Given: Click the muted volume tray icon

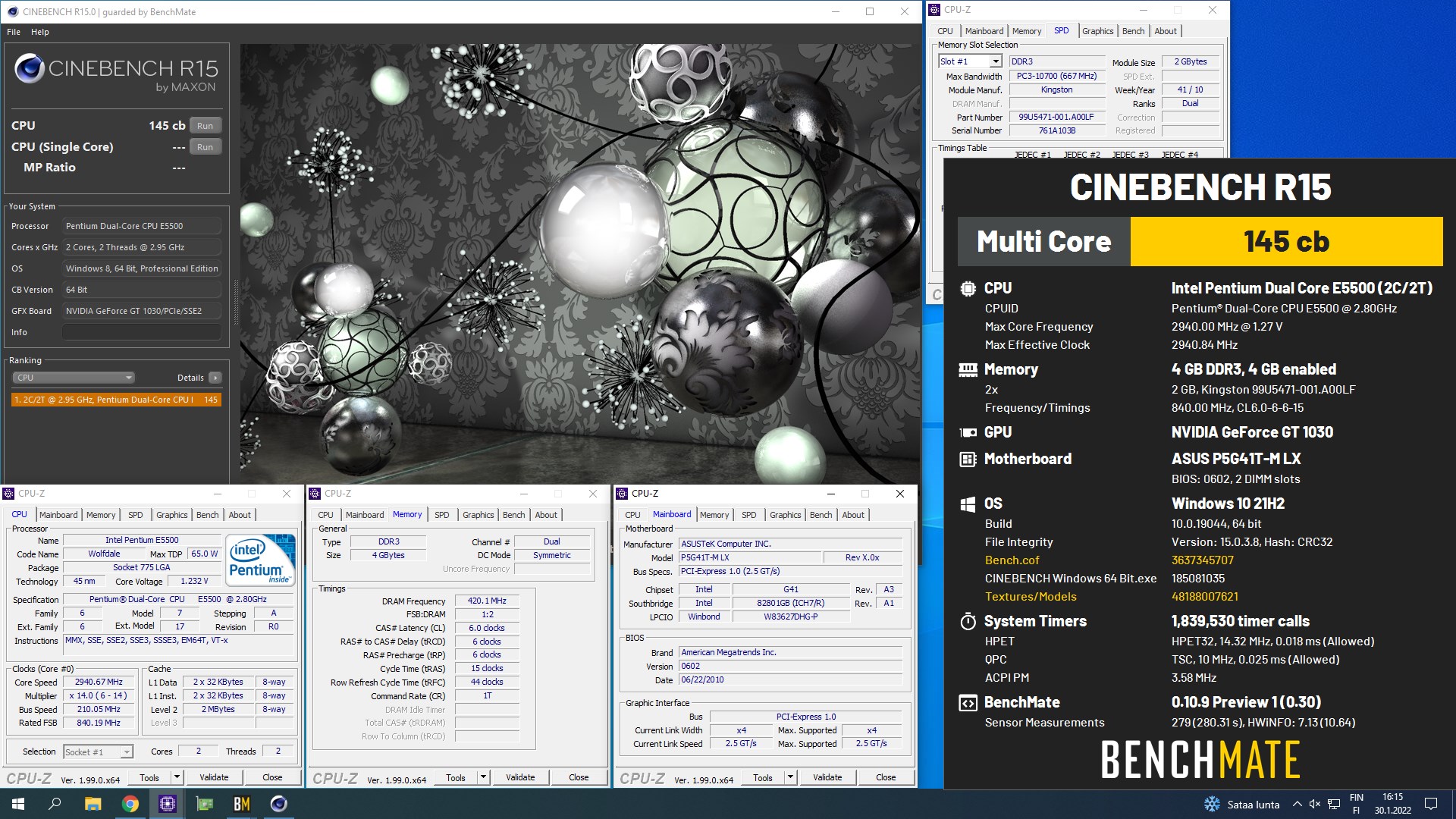Looking at the screenshot, I should [1315, 804].
